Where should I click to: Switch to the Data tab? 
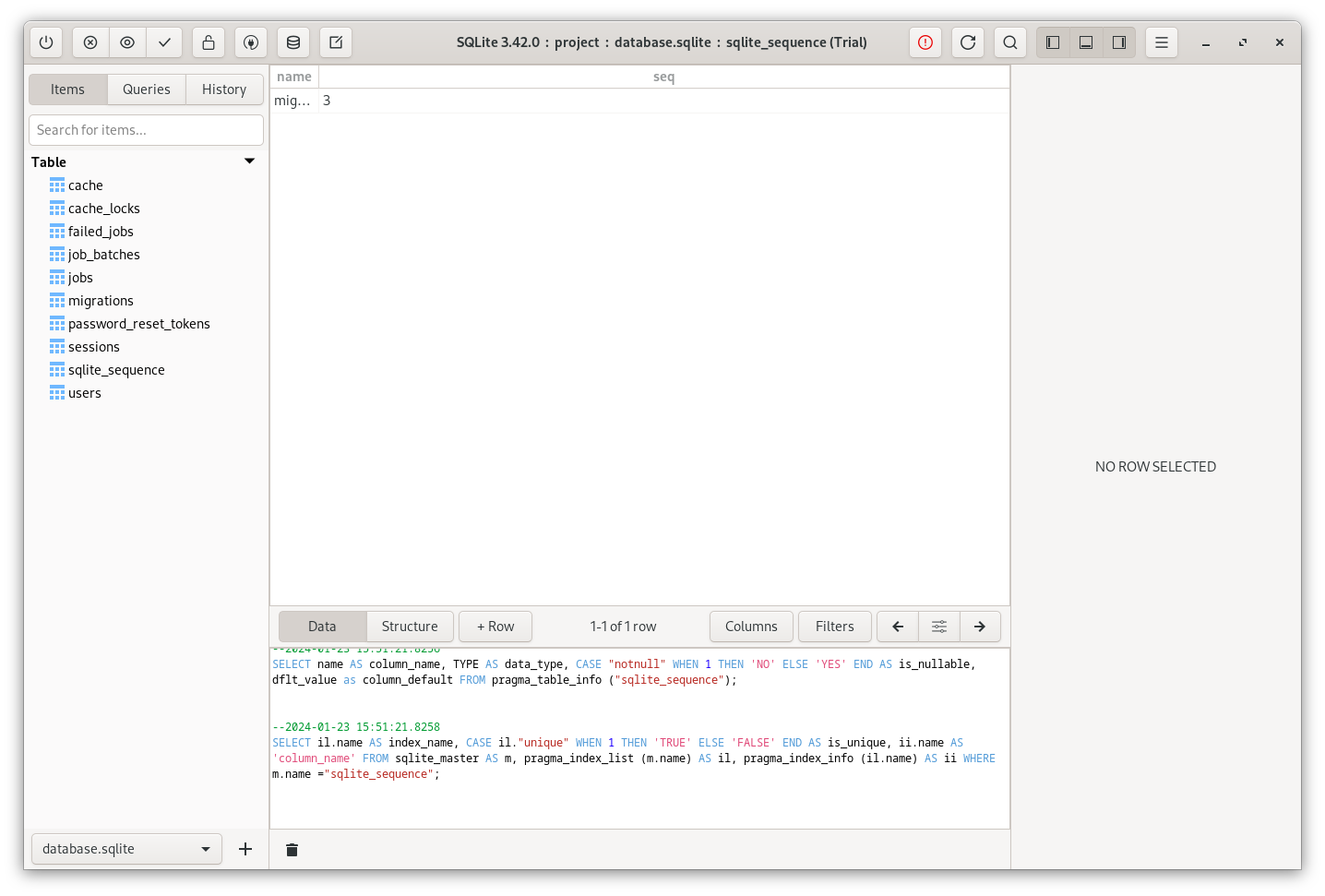tap(322, 627)
